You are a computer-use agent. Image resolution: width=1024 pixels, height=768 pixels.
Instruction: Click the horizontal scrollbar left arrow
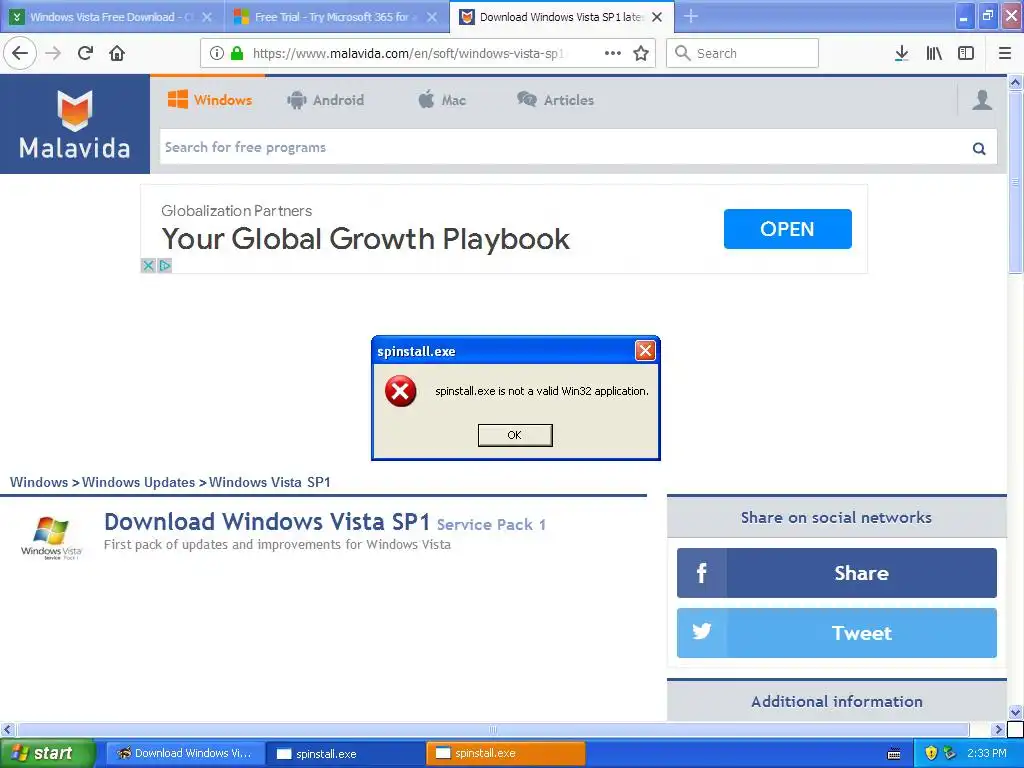7,729
